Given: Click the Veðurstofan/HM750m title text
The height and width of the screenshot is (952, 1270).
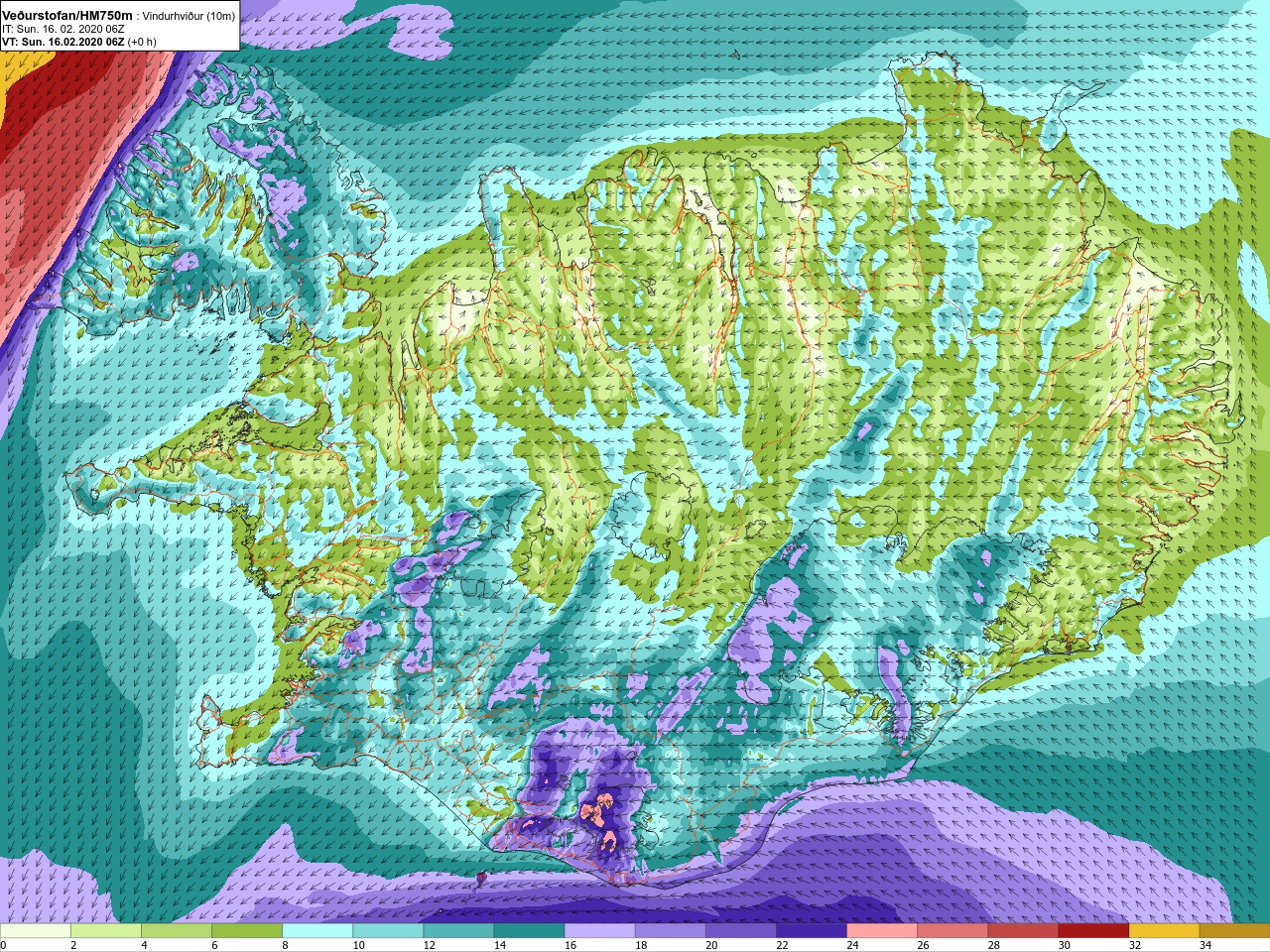Looking at the screenshot, I should pos(67,15).
